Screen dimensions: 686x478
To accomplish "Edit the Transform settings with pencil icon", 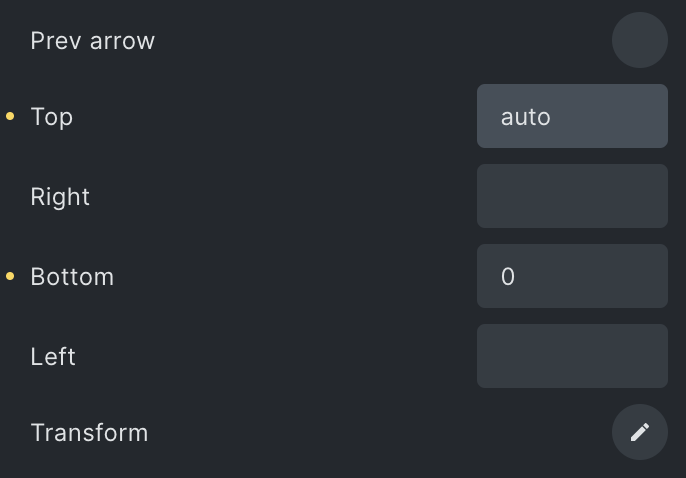I will tap(640, 432).
